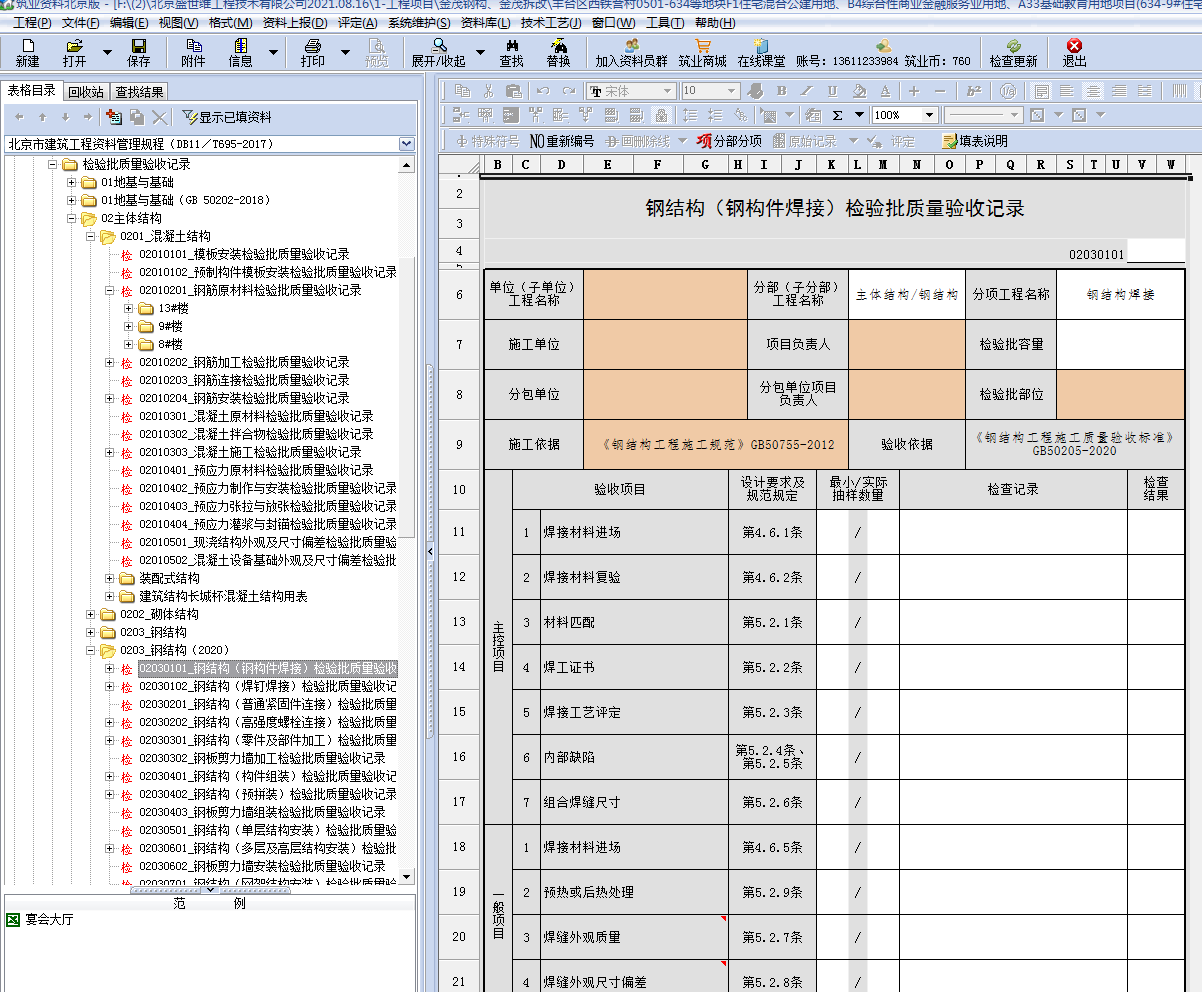Select the 宴会大厅 example item
Image resolution: width=1202 pixels, height=992 pixels.
(51, 919)
